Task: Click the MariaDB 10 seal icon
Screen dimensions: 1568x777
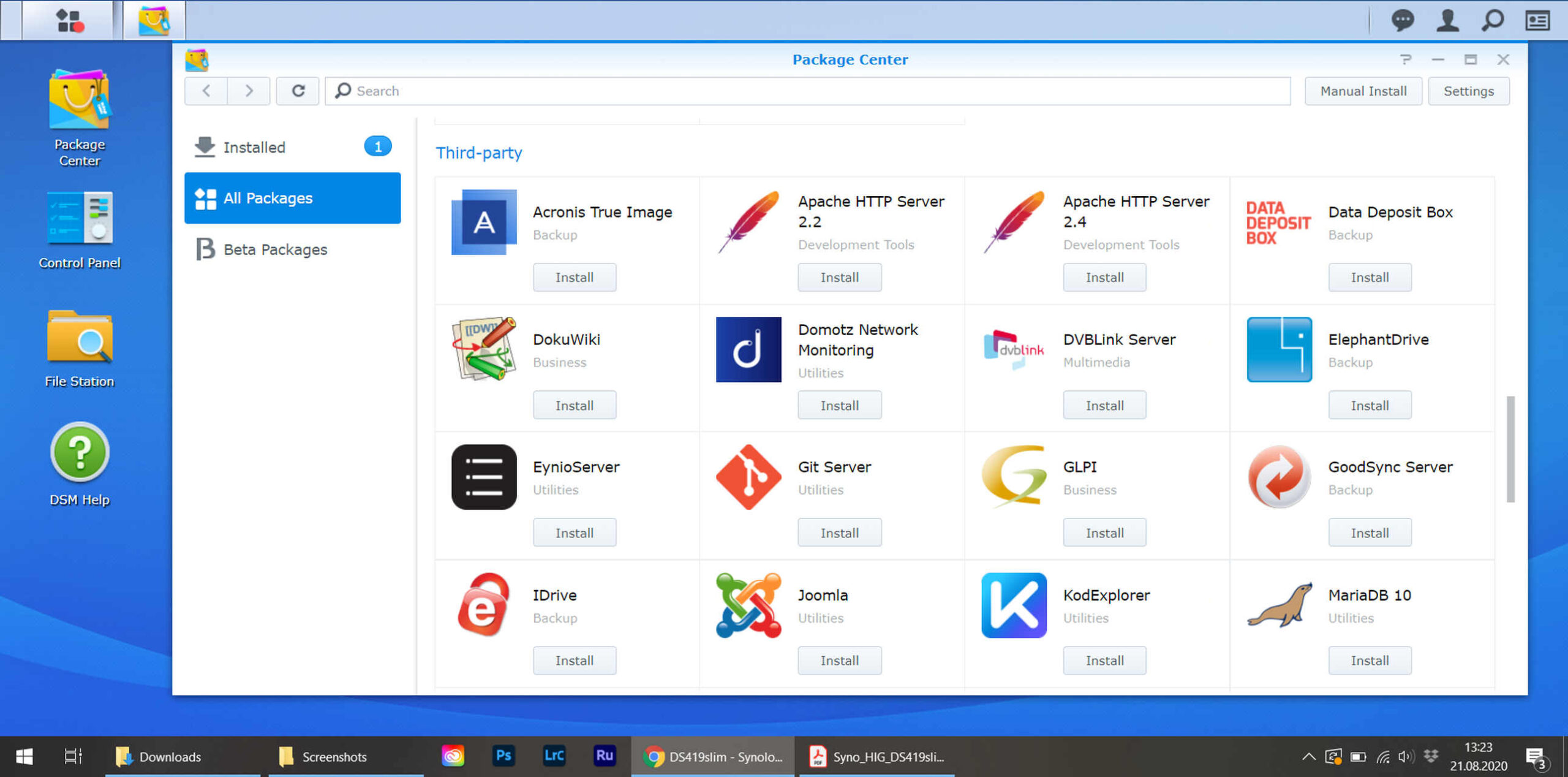Action: [x=1279, y=605]
